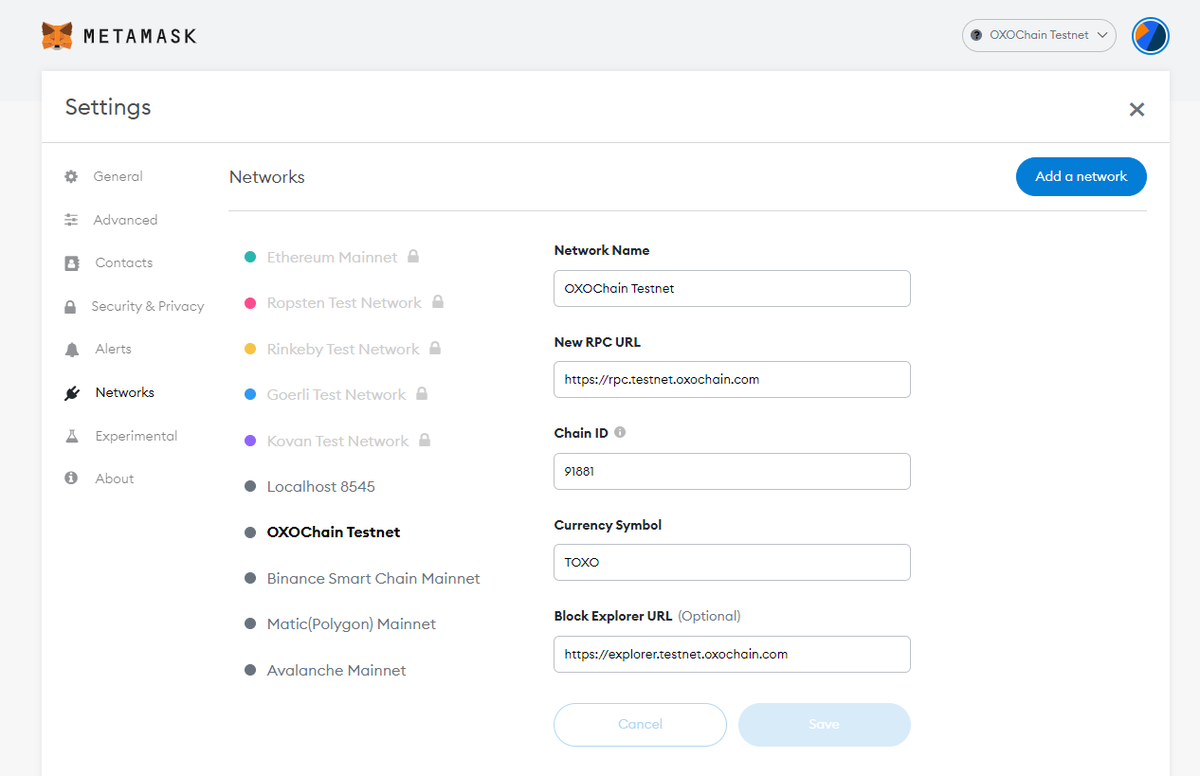This screenshot has width=1200, height=776.
Task: Click lock icon beside Ethereum Mainnet
Action: [413, 256]
